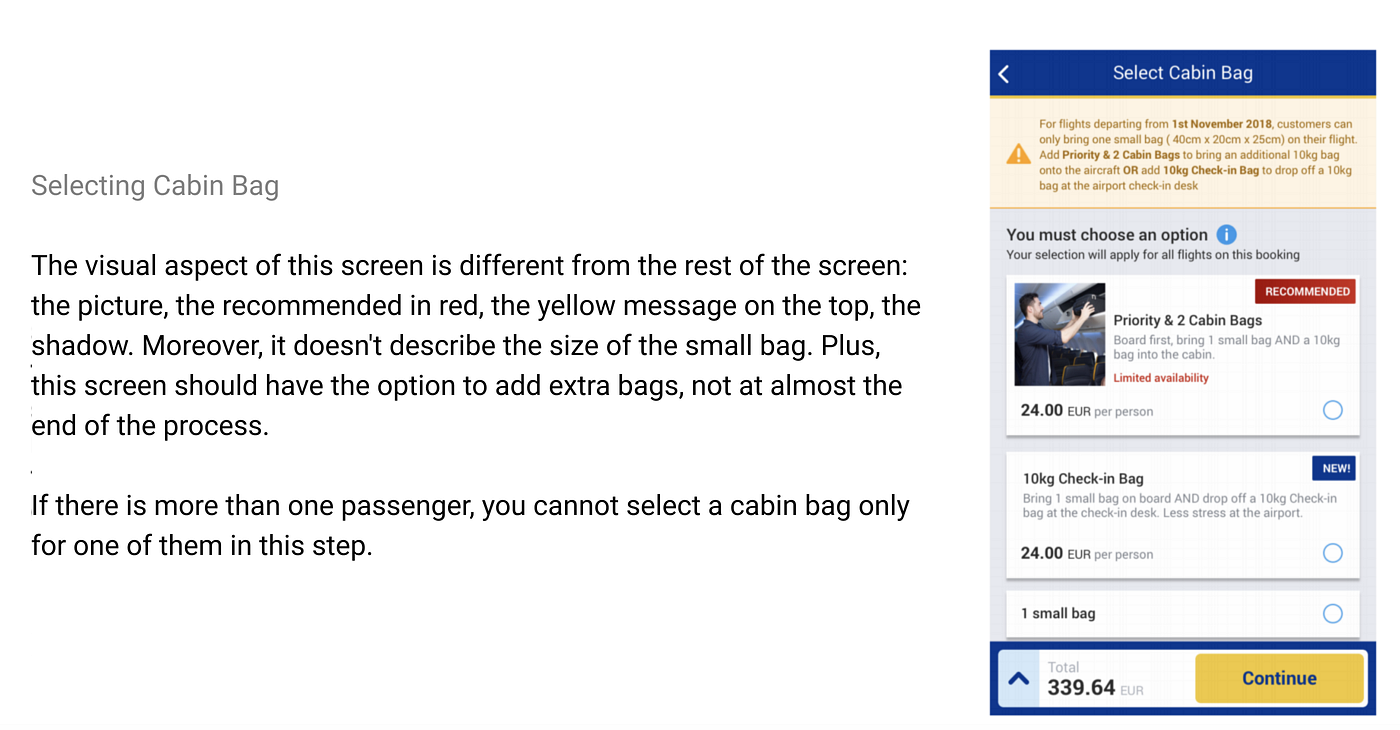Click the Priority & 2 Cabin Bags title

(x=1188, y=320)
